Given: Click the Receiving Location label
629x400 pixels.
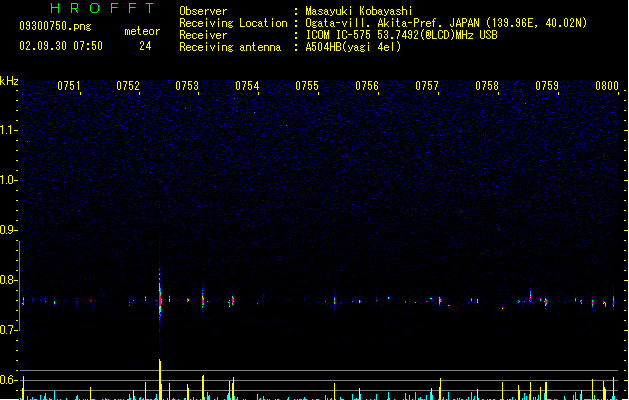Looking at the screenshot, I should [233, 23].
